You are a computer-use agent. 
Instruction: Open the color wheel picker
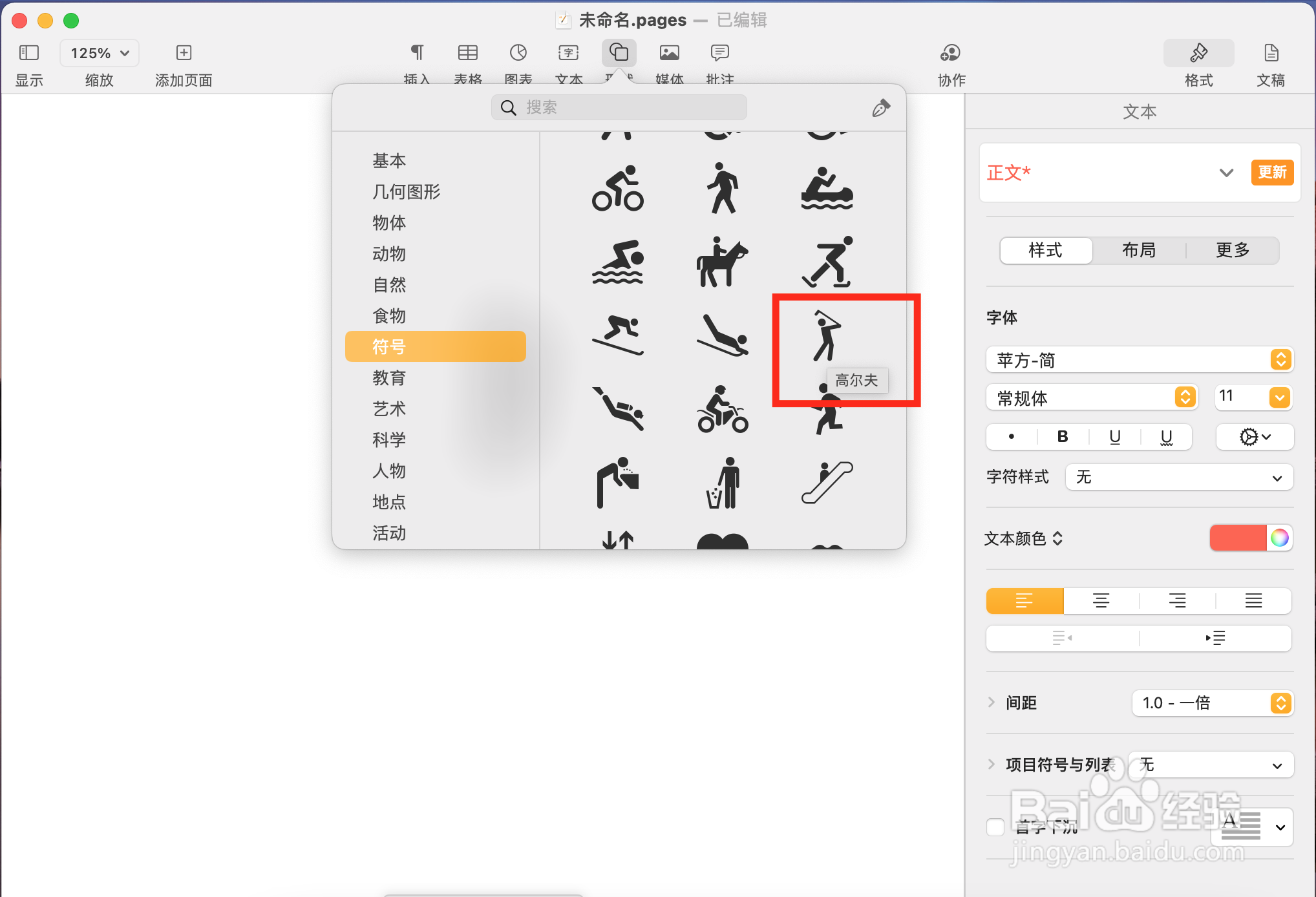(1279, 538)
